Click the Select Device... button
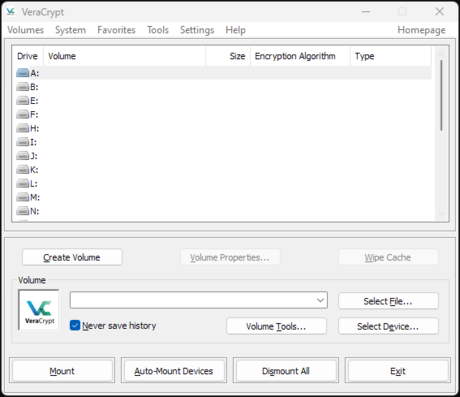The width and height of the screenshot is (460, 397). click(x=388, y=326)
